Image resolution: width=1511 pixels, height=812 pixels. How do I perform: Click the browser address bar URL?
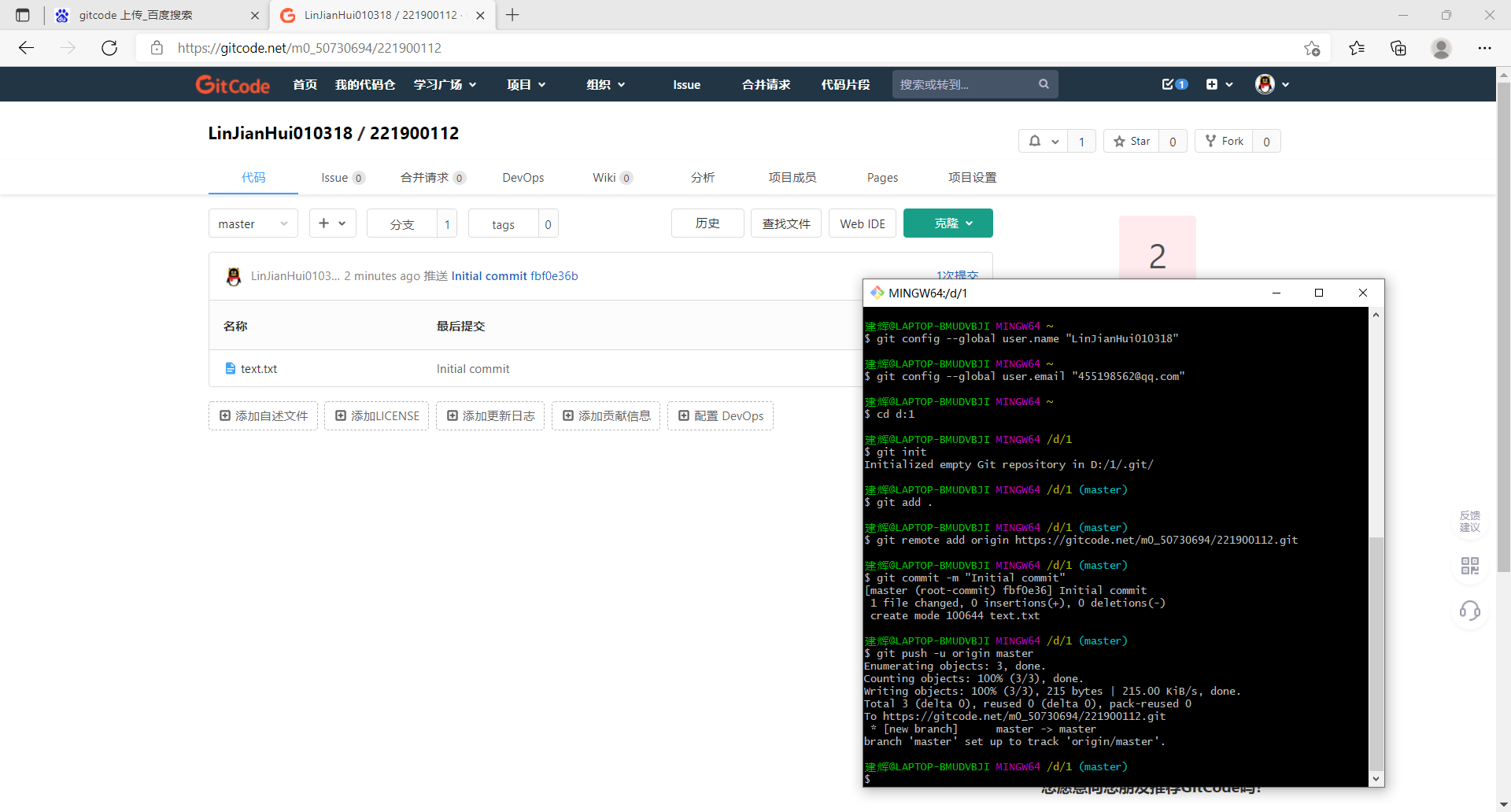(x=309, y=48)
